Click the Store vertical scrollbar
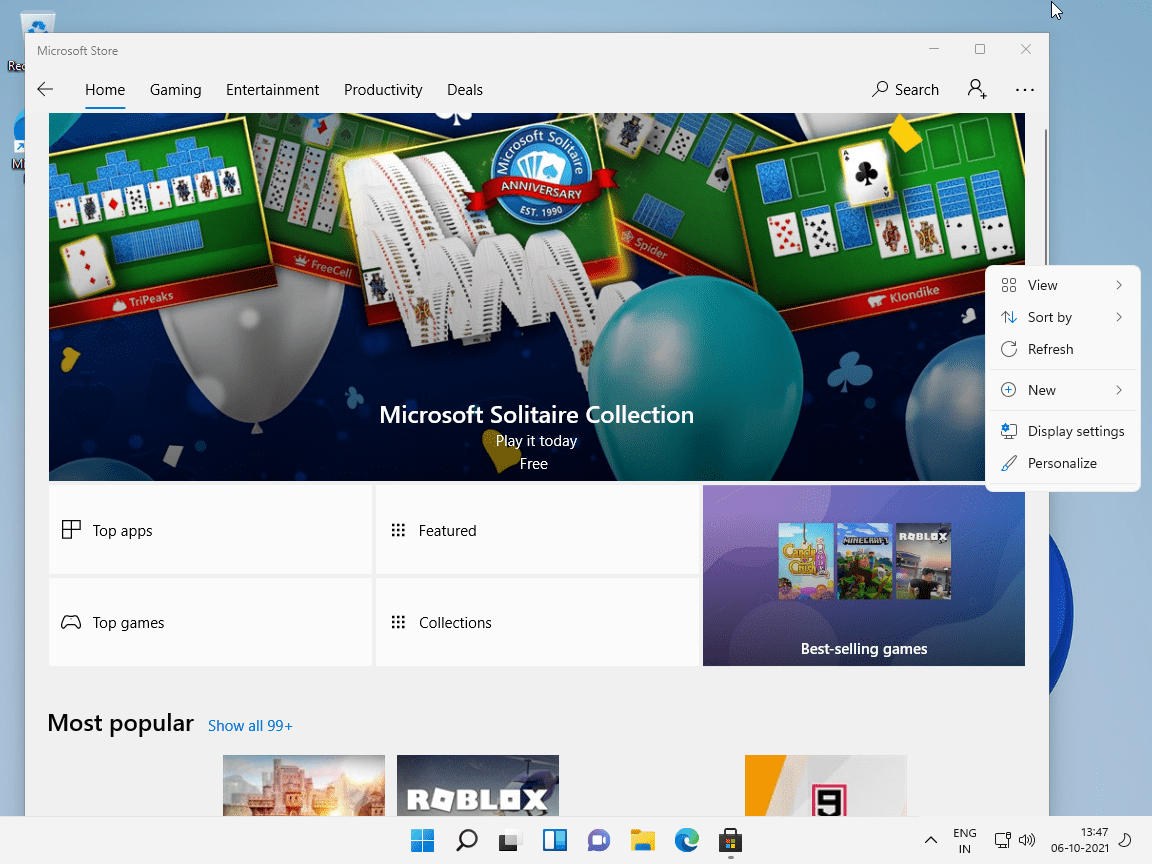 (1045, 198)
